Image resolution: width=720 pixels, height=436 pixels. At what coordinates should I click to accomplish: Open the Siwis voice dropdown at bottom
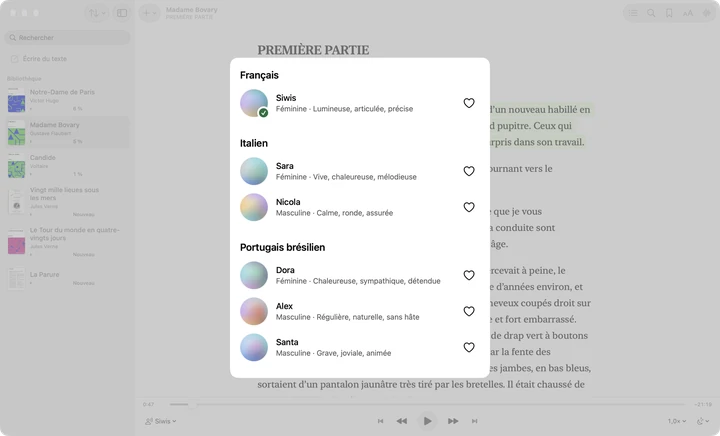[x=161, y=421]
